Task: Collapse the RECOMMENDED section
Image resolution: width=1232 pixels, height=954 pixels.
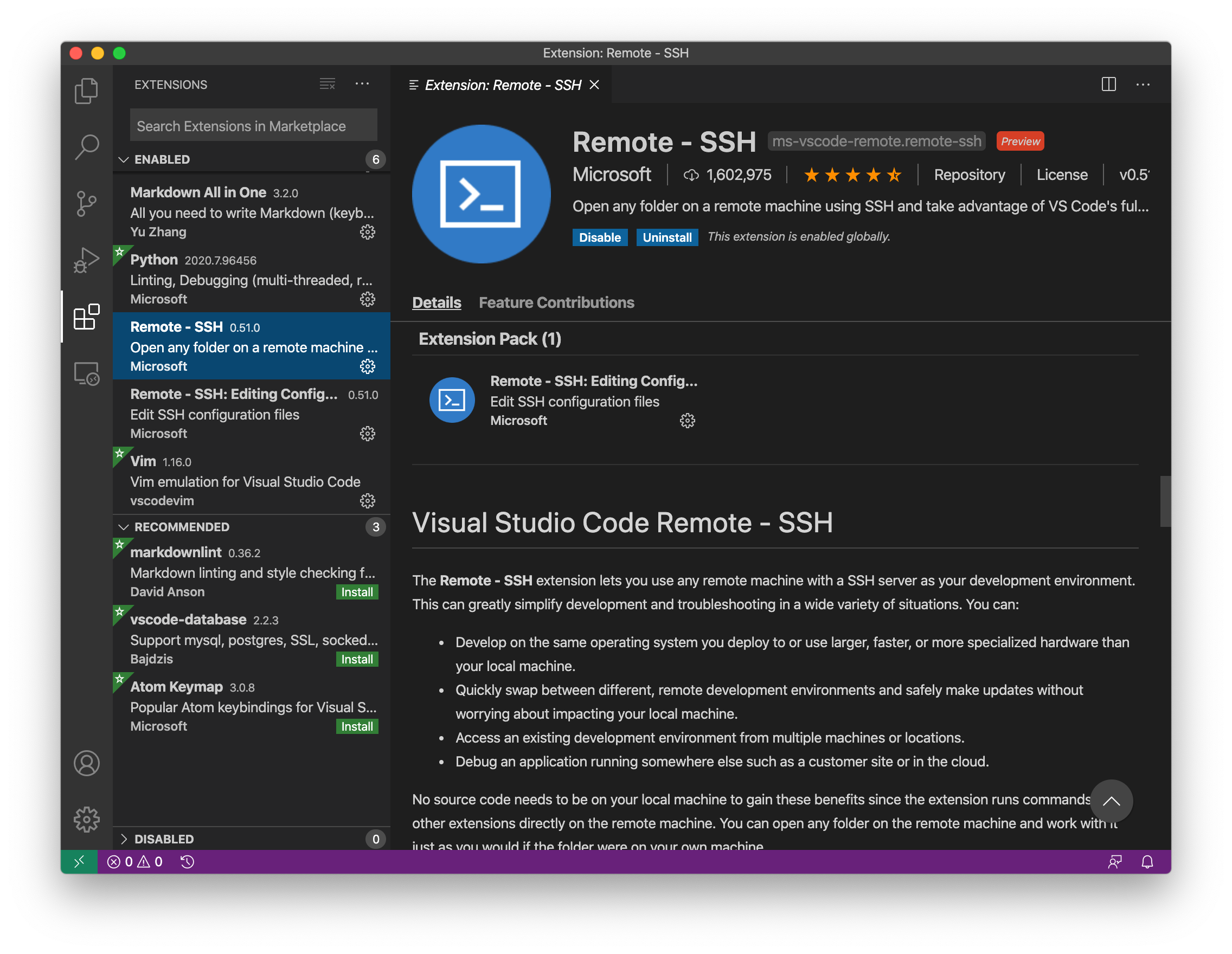Action: coord(182,527)
